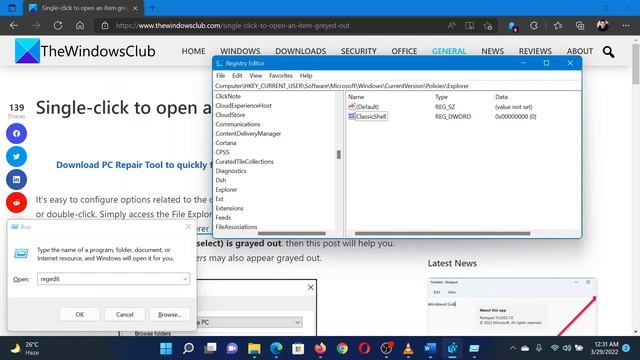Select the Cortana key in tree
This screenshot has height=360, width=640.
(x=226, y=143)
